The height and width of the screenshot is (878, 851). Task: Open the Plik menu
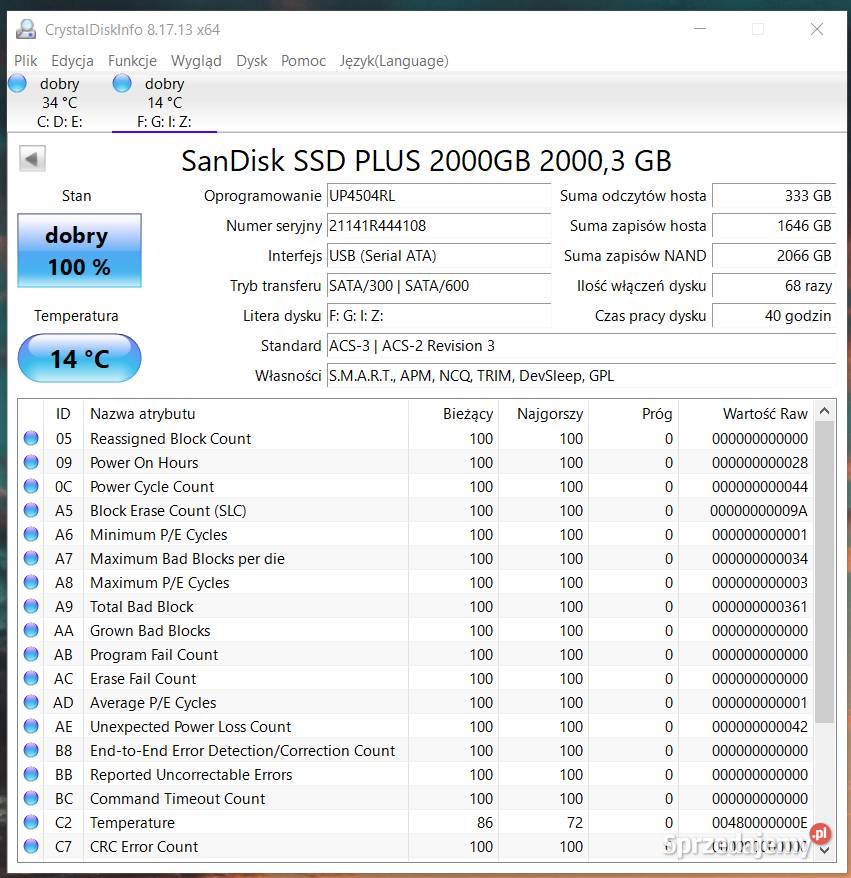click(x=26, y=60)
